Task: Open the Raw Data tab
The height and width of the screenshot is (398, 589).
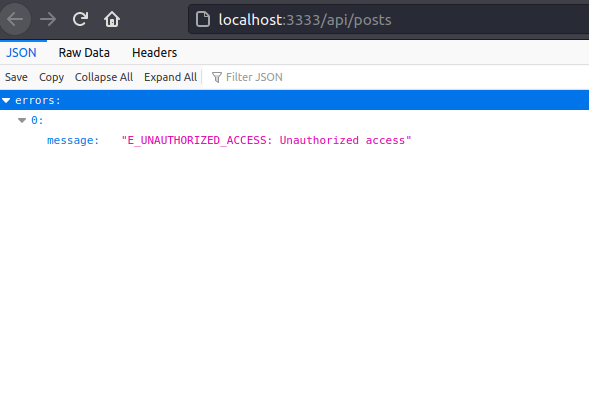Action: click(84, 53)
